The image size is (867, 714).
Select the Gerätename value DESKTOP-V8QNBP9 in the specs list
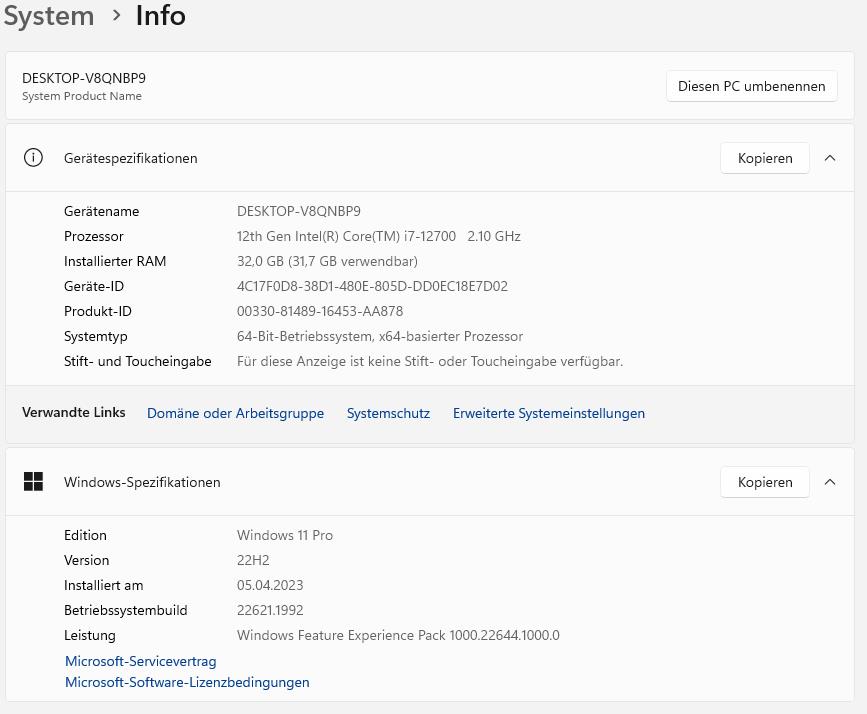pos(299,211)
